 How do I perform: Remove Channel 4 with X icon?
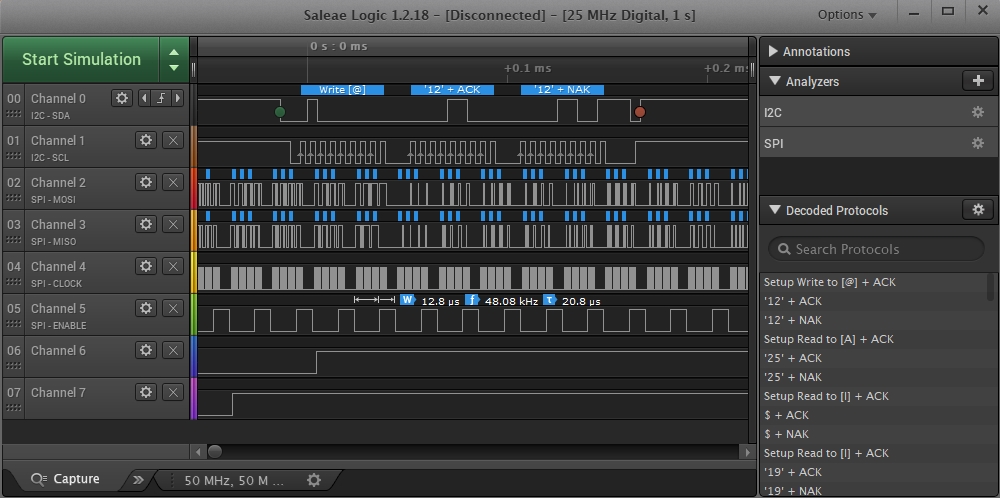[x=173, y=266]
